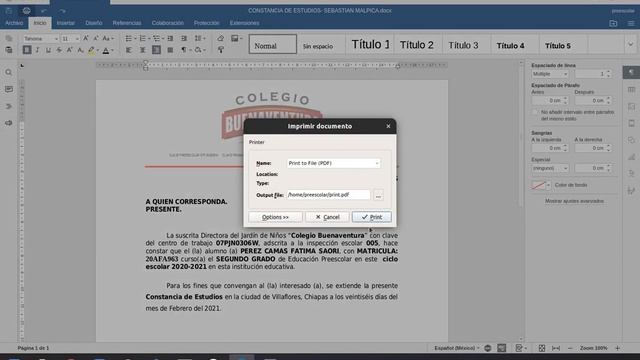Click the Copy icon in toolbar
This screenshot has height=360, width=640.
coord(9,38)
